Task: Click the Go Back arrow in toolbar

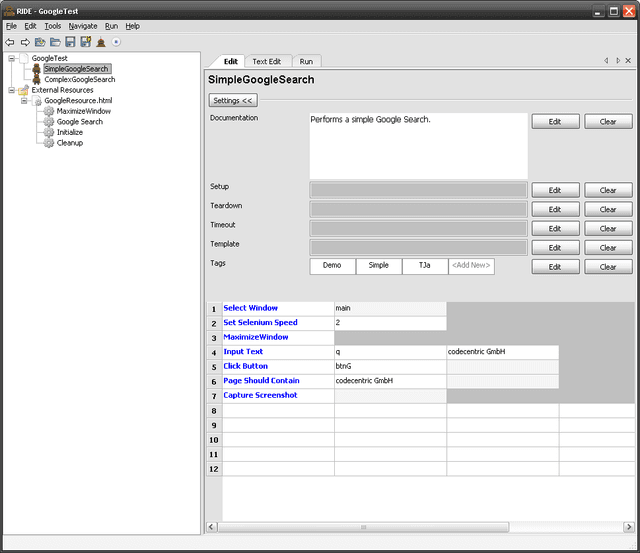Action: pos(10,42)
